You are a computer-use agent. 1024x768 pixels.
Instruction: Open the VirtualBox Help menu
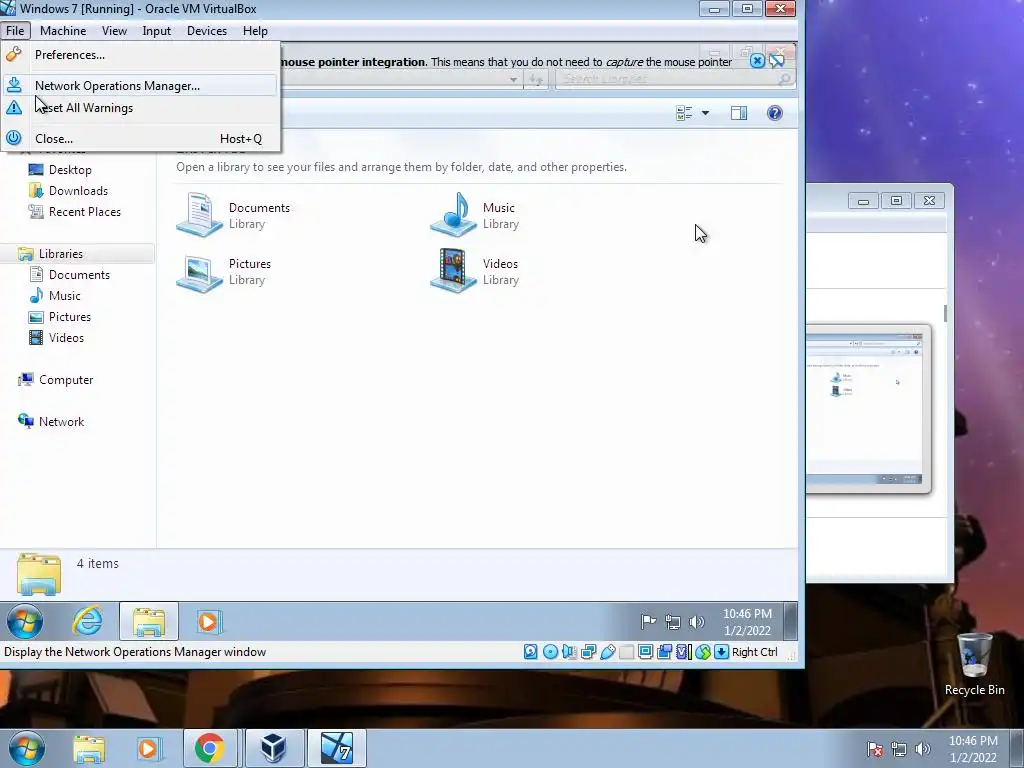[255, 31]
